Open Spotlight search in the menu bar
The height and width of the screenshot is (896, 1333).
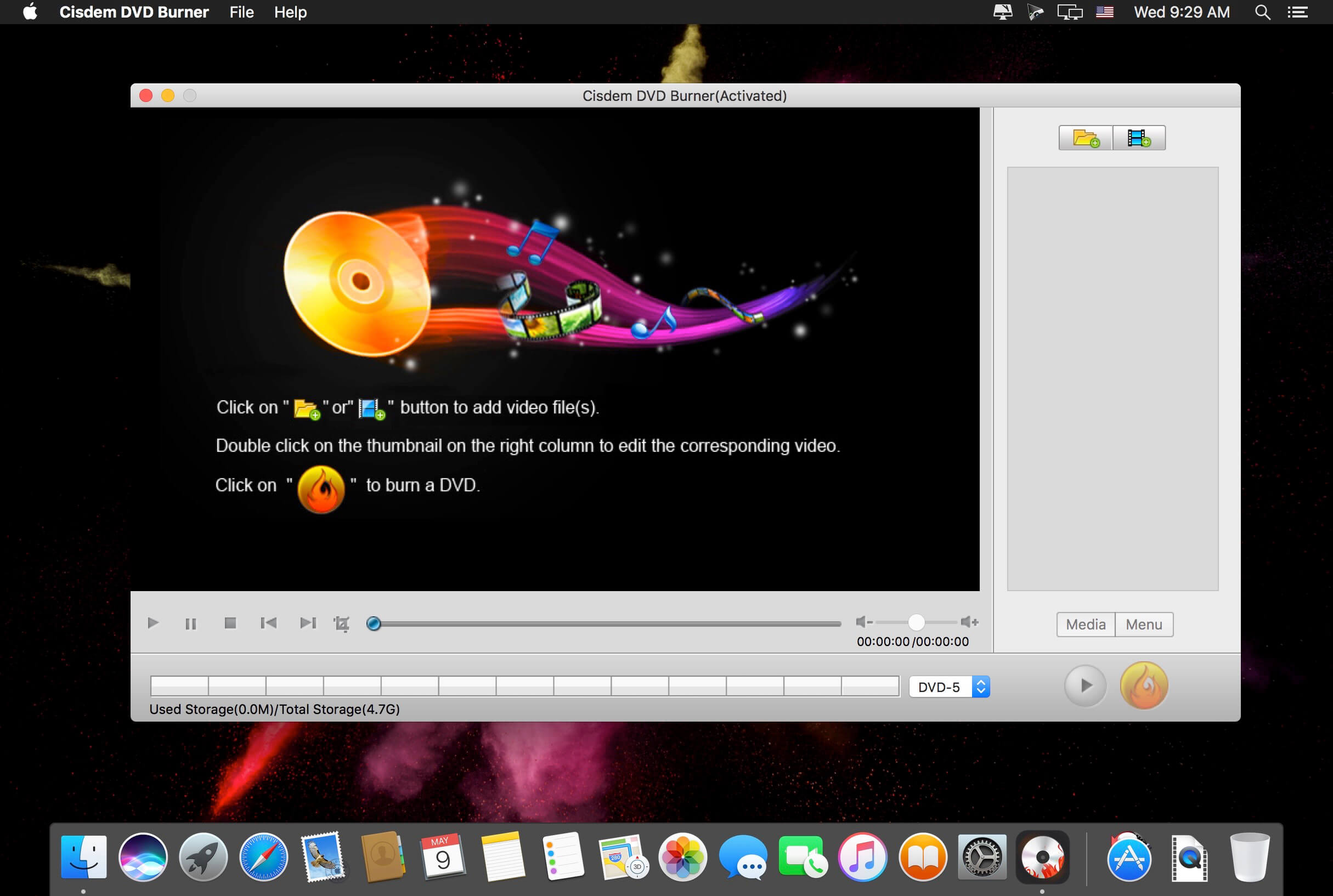(1262, 12)
